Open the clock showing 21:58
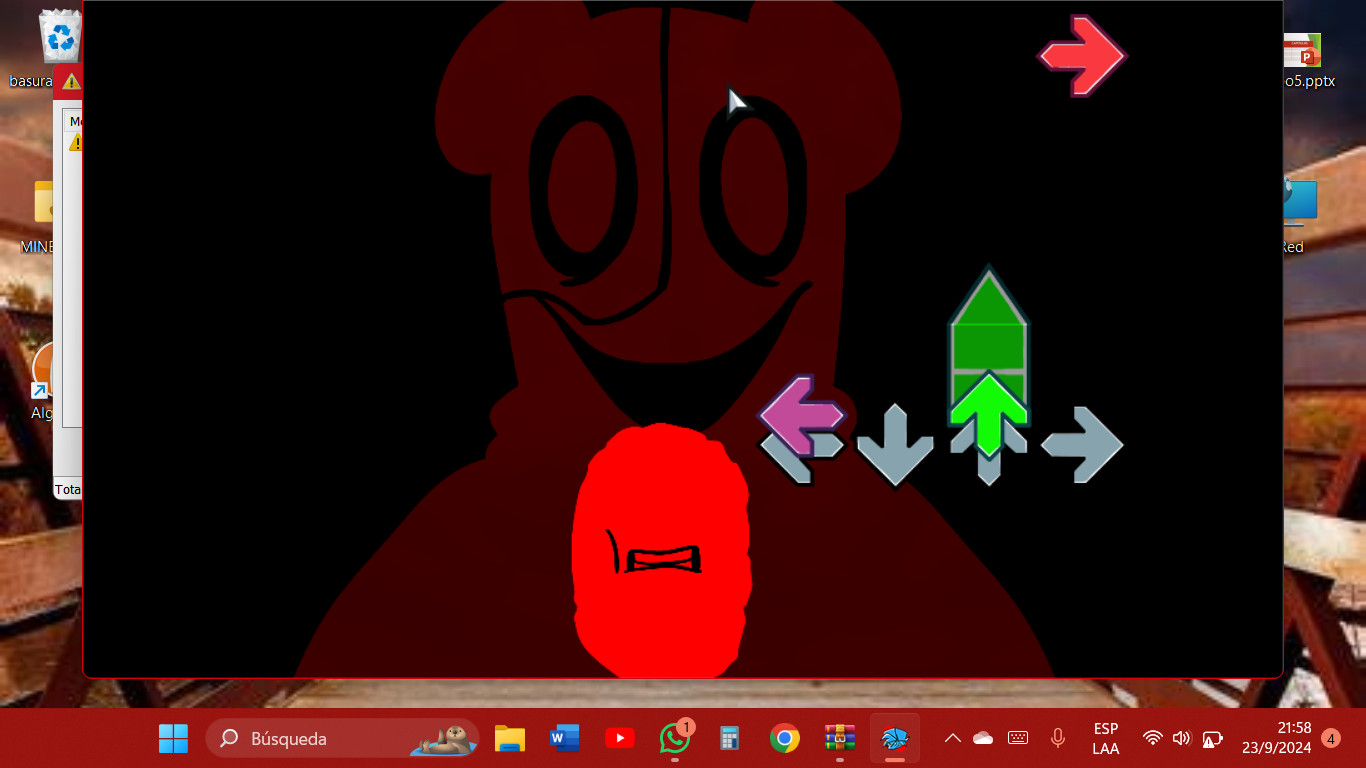Viewport: 1366px width, 768px height. 1277,739
